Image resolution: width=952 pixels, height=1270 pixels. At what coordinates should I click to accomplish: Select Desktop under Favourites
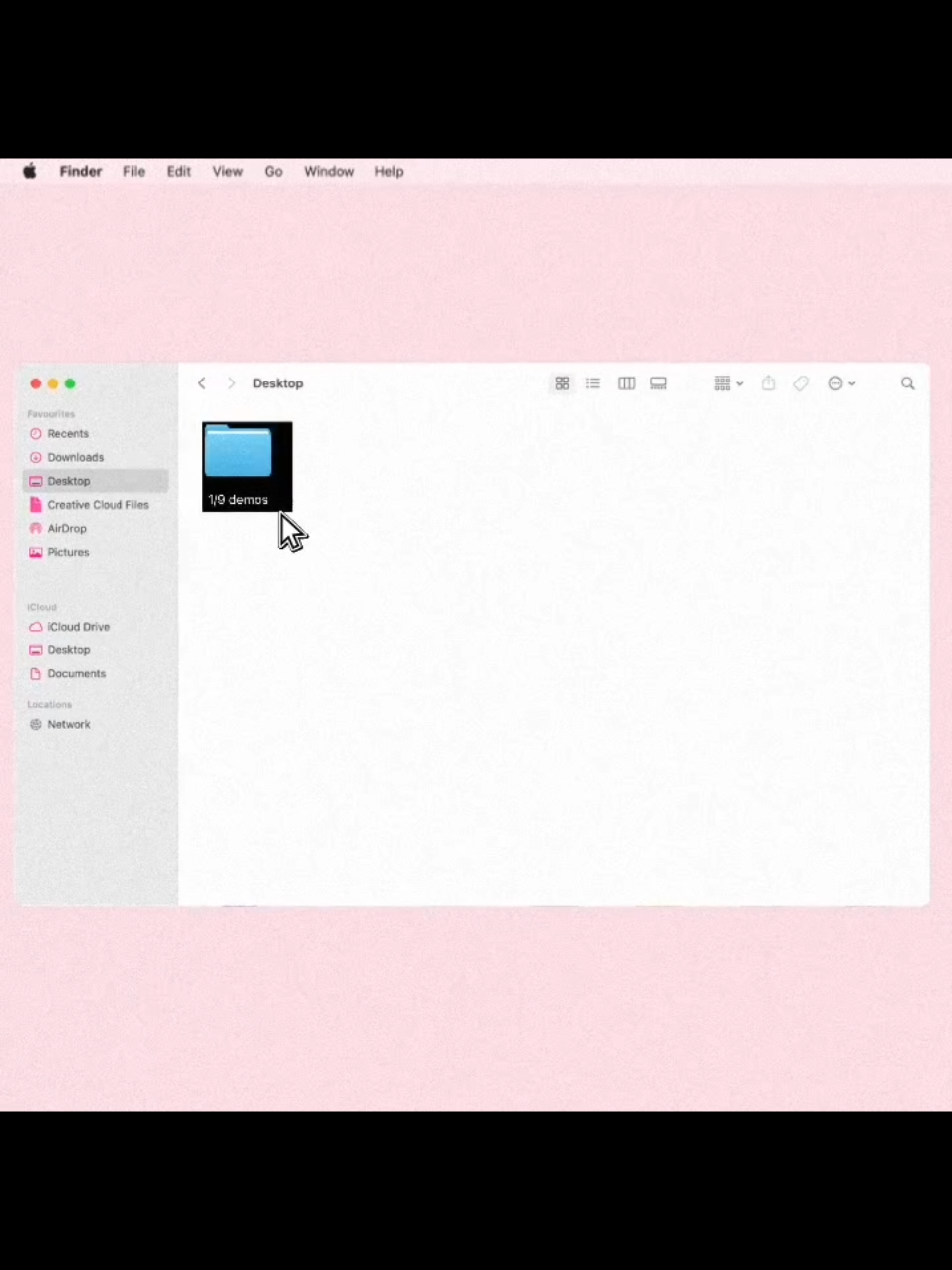click(95, 481)
